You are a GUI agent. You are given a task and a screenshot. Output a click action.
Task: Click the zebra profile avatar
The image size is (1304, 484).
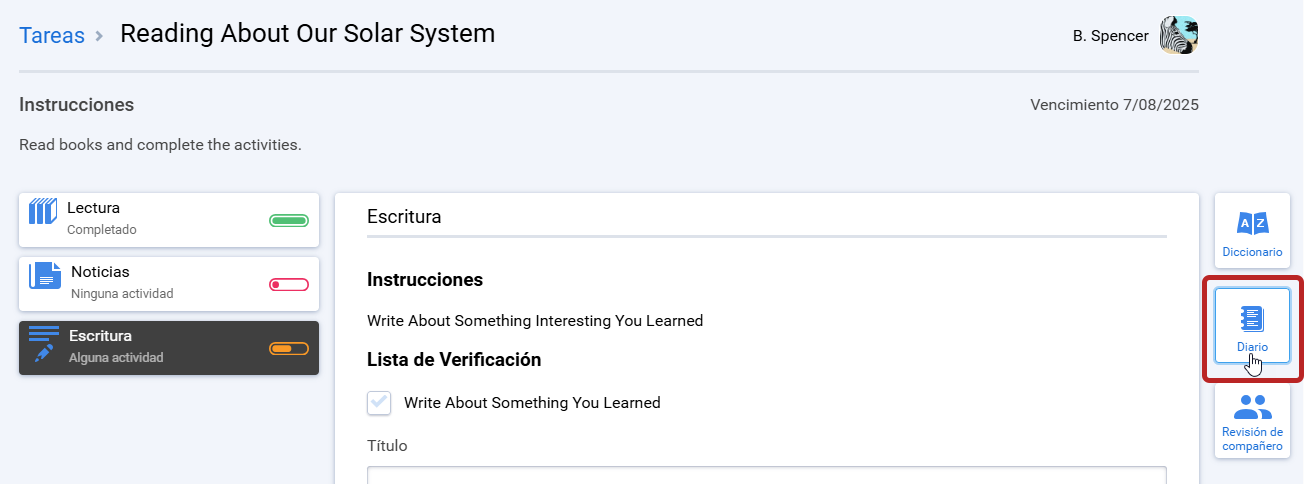1178,35
